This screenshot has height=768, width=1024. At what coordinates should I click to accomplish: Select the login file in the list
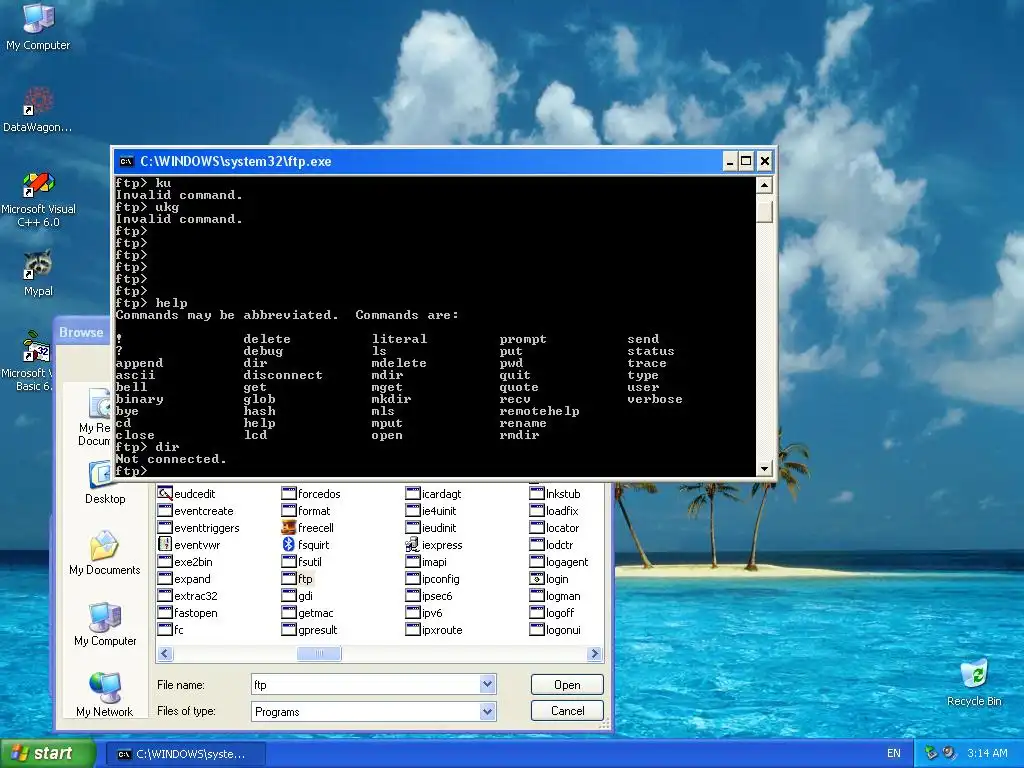click(549, 579)
